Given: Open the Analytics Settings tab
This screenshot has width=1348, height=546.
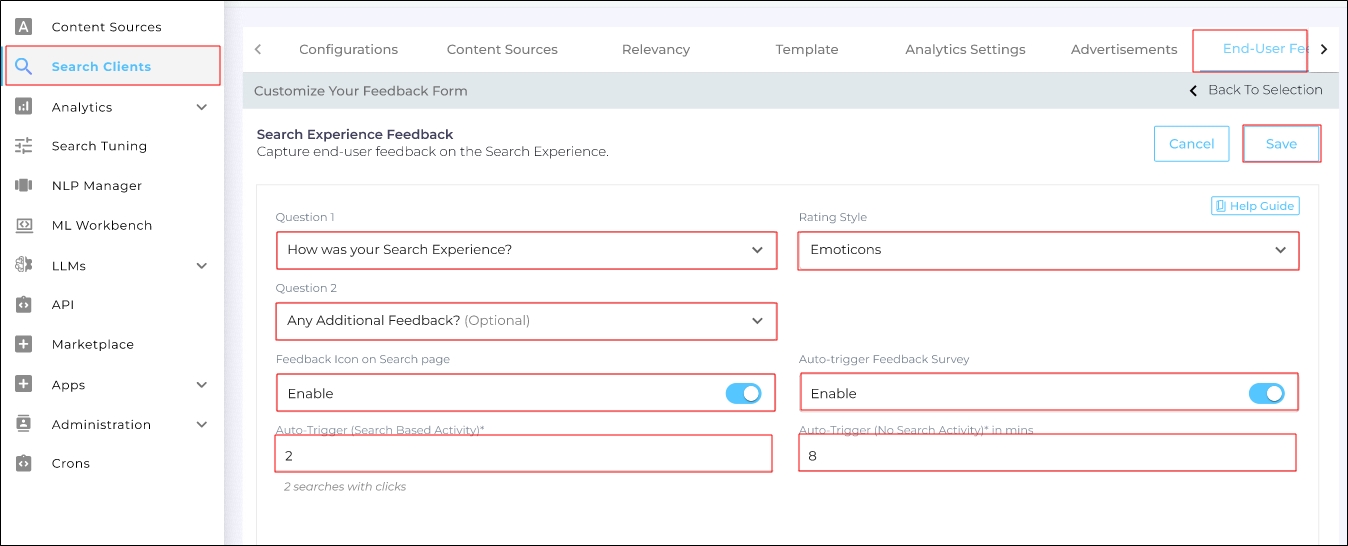Looking at the screenshot, I should [965, 50].
